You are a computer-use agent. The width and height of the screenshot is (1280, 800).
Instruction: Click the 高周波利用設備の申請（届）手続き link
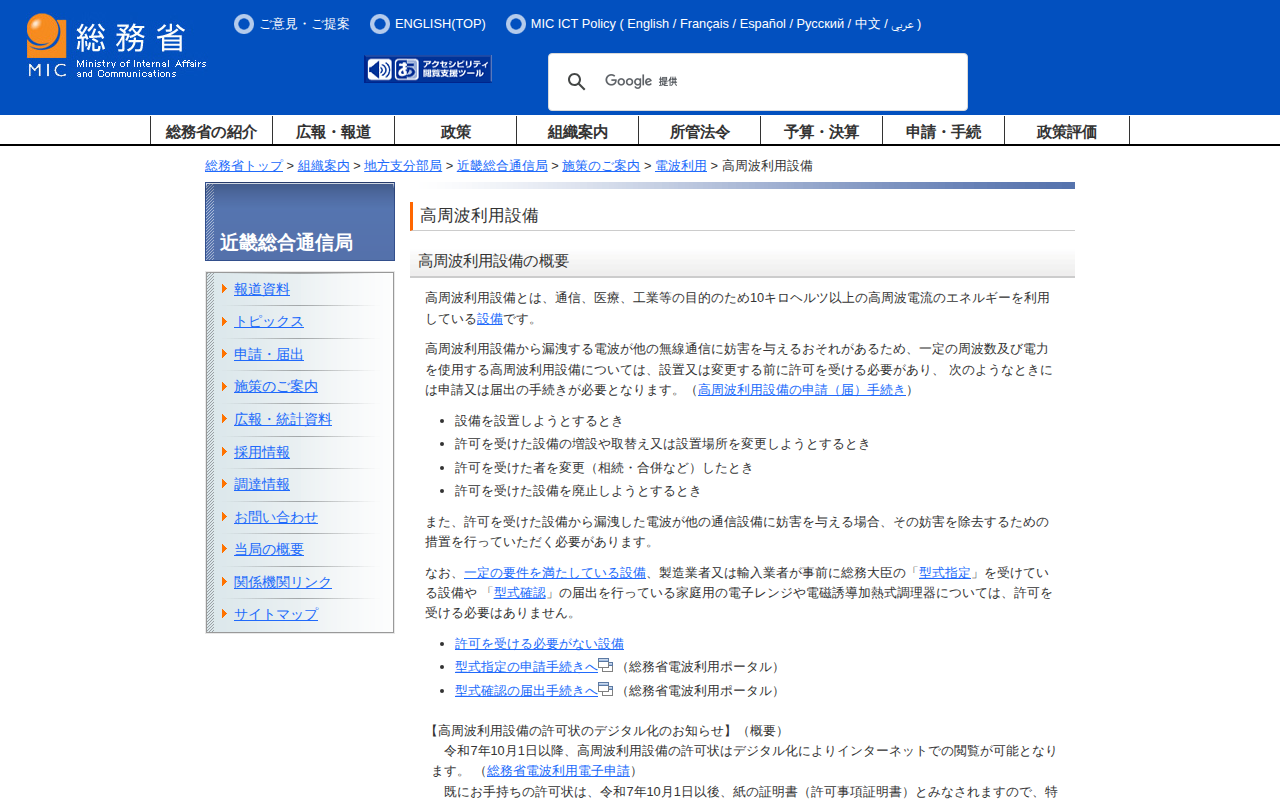coord(801,390)
